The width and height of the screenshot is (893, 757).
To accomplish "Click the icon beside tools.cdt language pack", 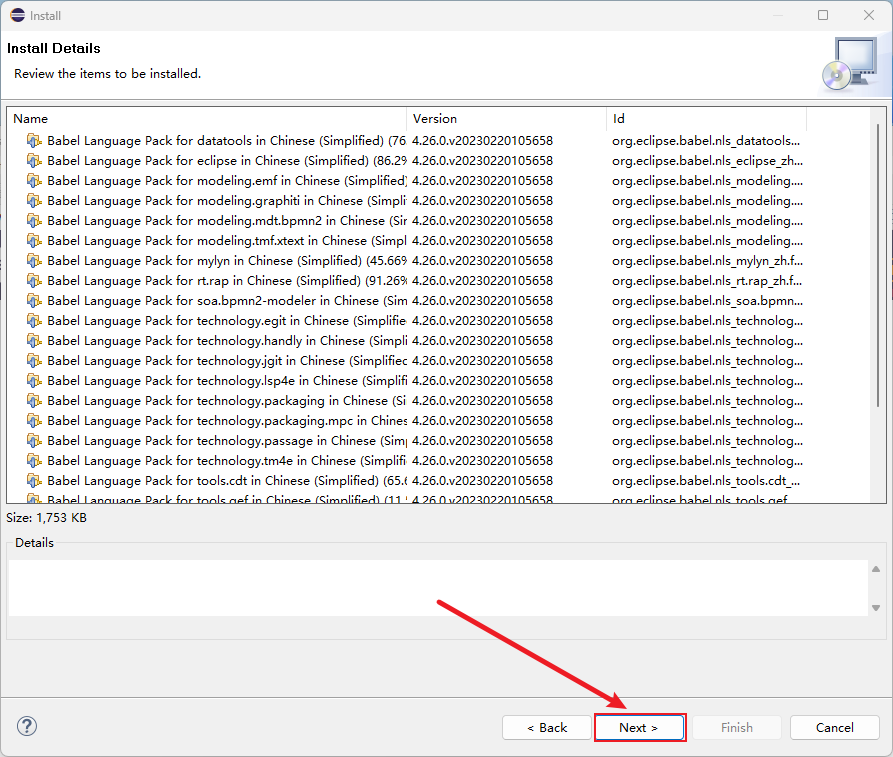I will click(x=34, y=481).
